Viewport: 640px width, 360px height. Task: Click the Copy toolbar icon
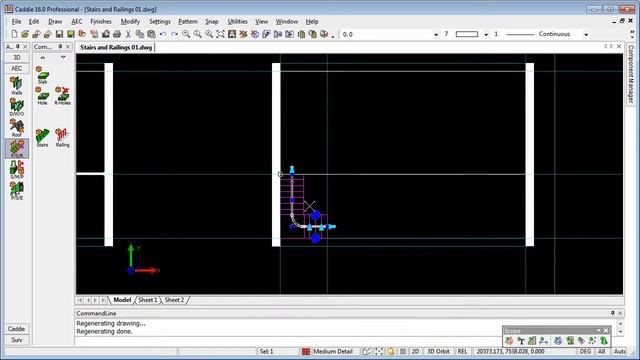pyautogui.click(x=140, y=34)
